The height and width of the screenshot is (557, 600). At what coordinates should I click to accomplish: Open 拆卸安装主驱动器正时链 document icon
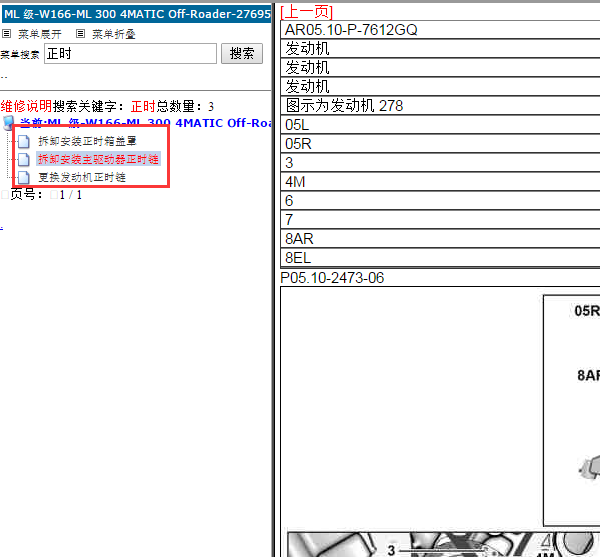[x=24, y=159]
